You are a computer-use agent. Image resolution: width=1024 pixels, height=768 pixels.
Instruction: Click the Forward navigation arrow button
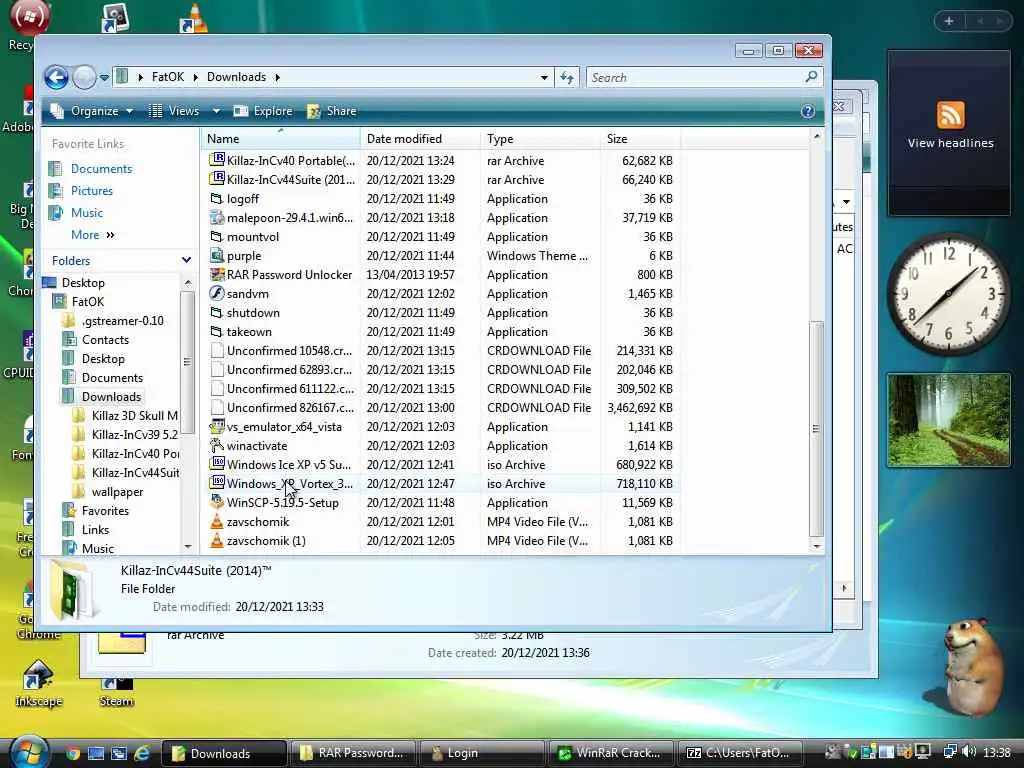point(84,78)
